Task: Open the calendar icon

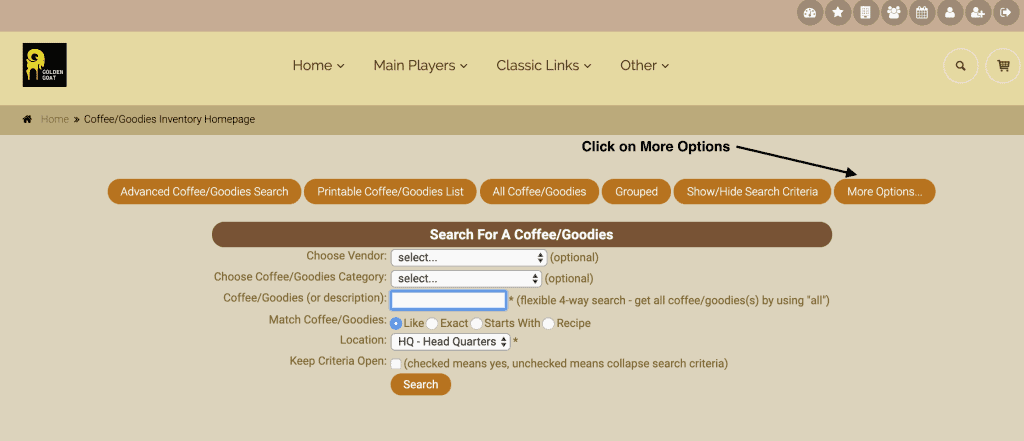Action: coord(922,13)
